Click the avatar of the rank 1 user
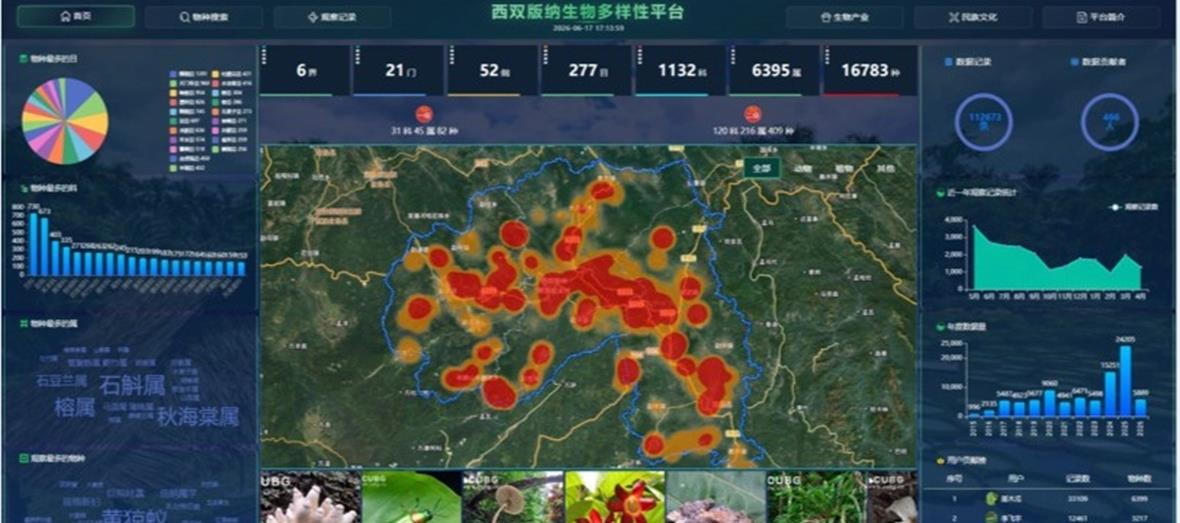This screenshot has height=523, width=1180. (993, 498)
